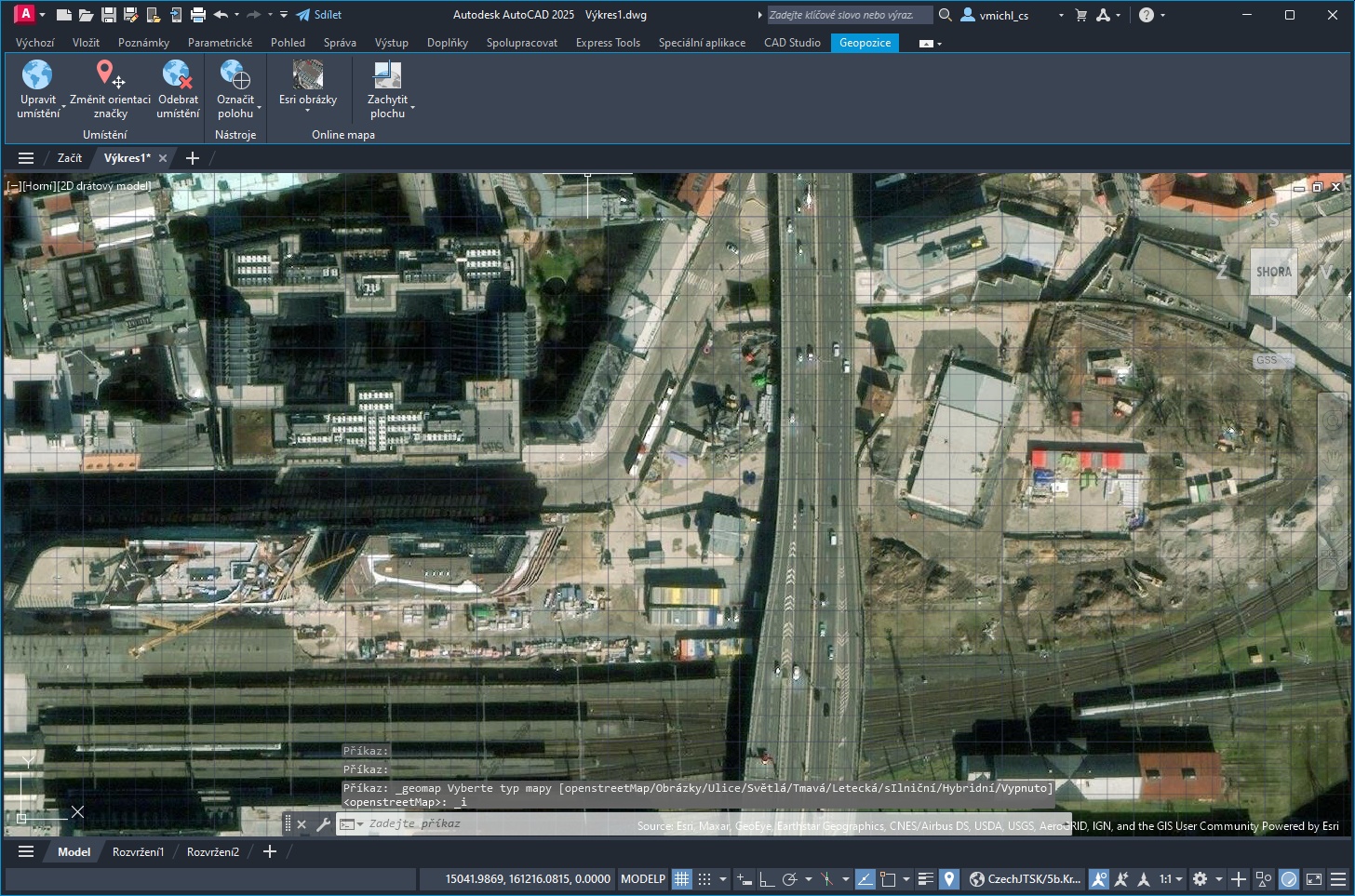Screen dimensions: 1355x896
Task: Toggle MODELP model space button
Action: (643, 879)
